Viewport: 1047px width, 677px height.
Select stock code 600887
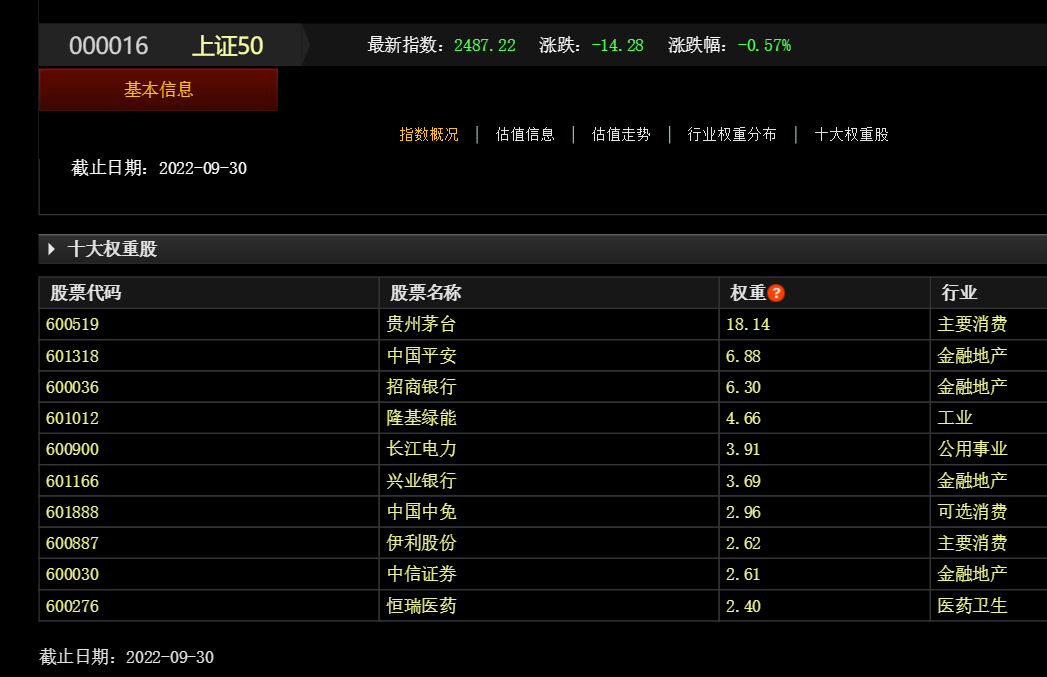(72, 543)
